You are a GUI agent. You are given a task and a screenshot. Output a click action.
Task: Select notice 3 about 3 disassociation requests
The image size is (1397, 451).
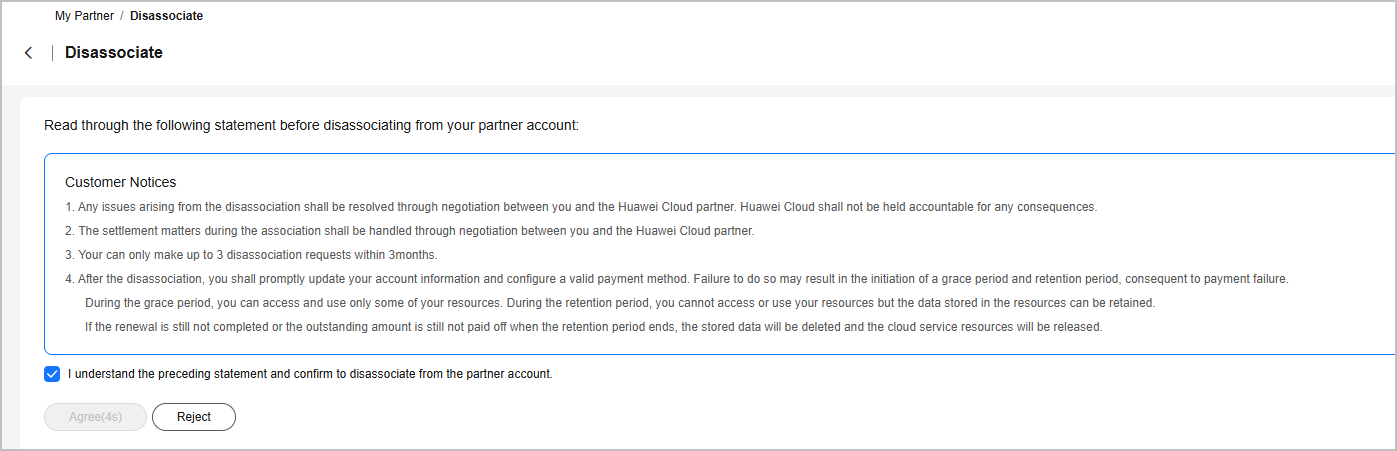[x=251, y=255]
